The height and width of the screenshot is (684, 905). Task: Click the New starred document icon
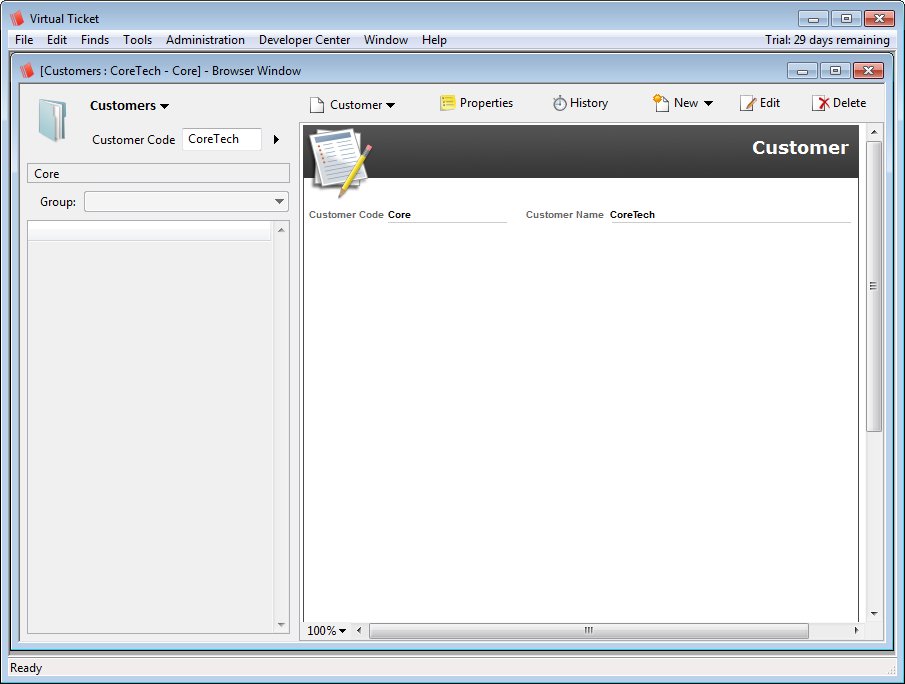661,103
